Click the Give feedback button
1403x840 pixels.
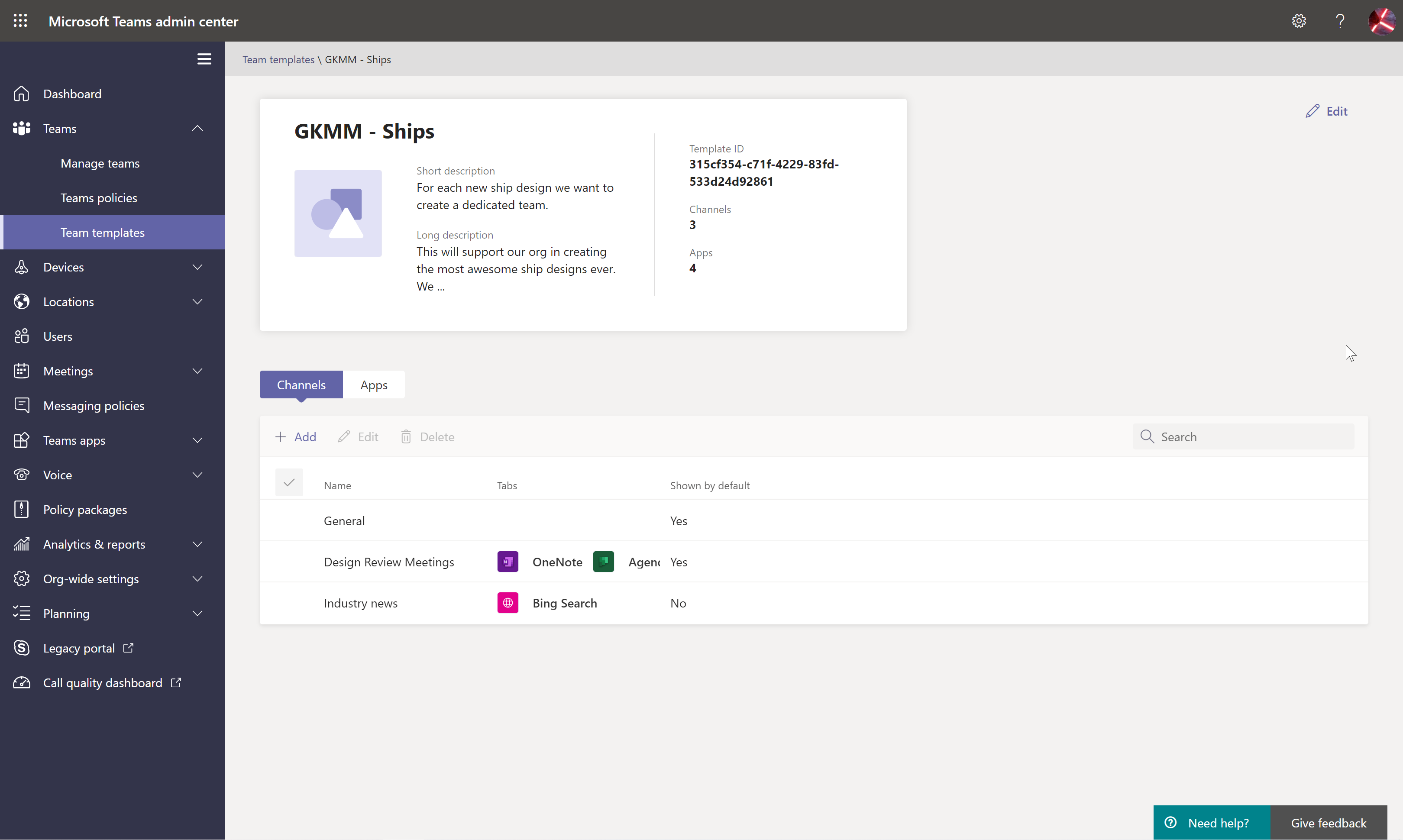point(1328,822)
